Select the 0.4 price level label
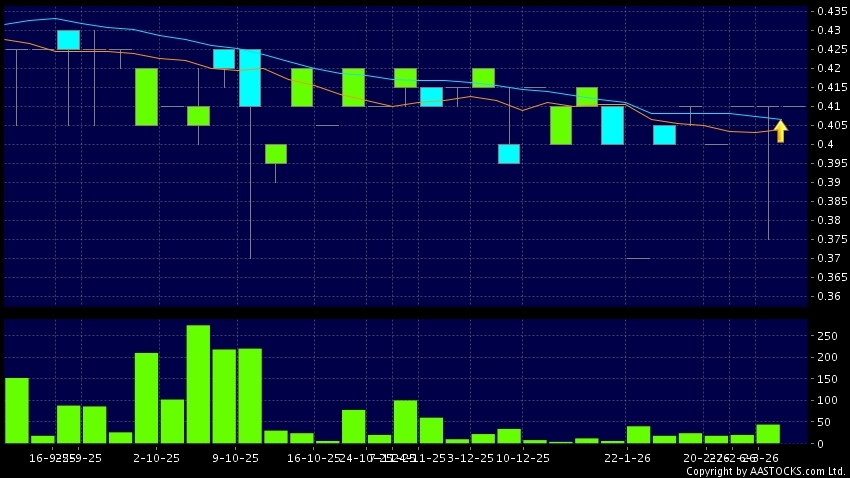Viewport: 850px width, 478px height. [826, 144]
